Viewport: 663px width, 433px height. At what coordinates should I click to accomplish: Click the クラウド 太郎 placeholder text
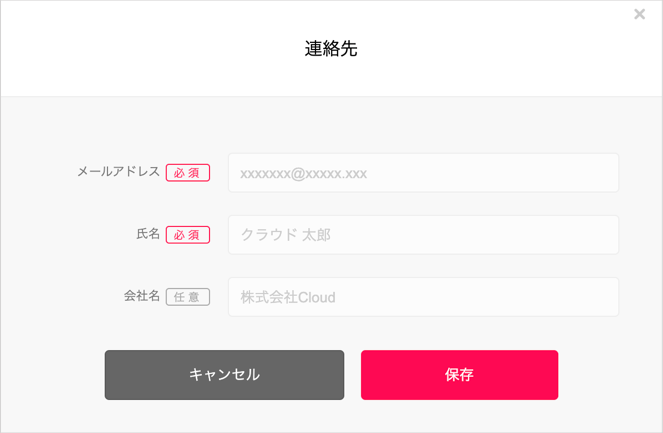pos(286,235)
